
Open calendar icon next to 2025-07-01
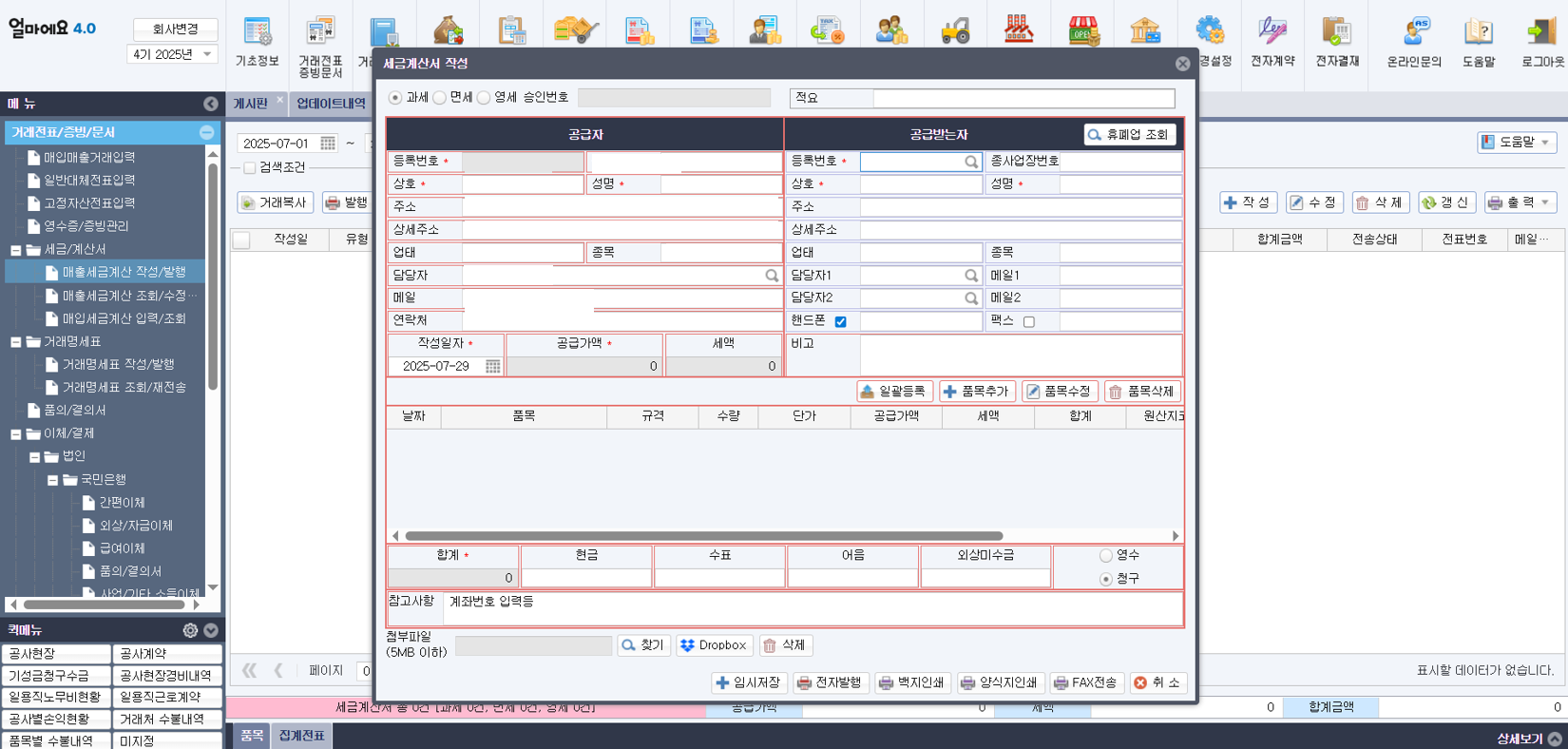[x=328, y=144]
